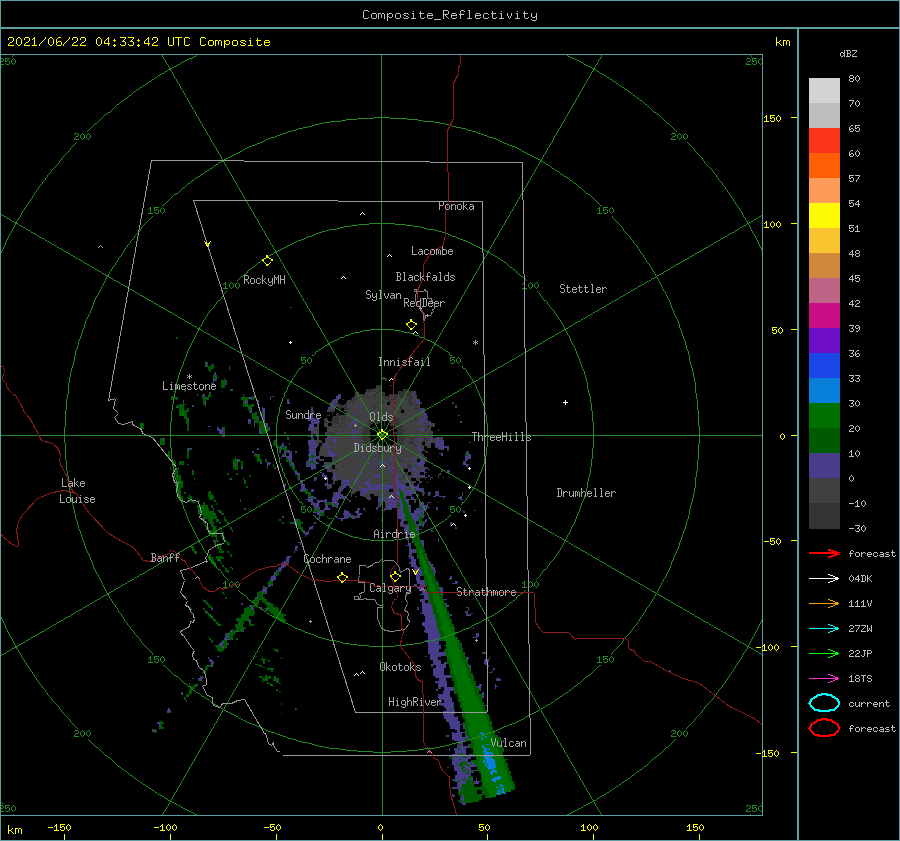This screenshot has width=900, height=841.
Task: Click the yellow diamond marker beside RockyMH
Action: tap(267, 261)
